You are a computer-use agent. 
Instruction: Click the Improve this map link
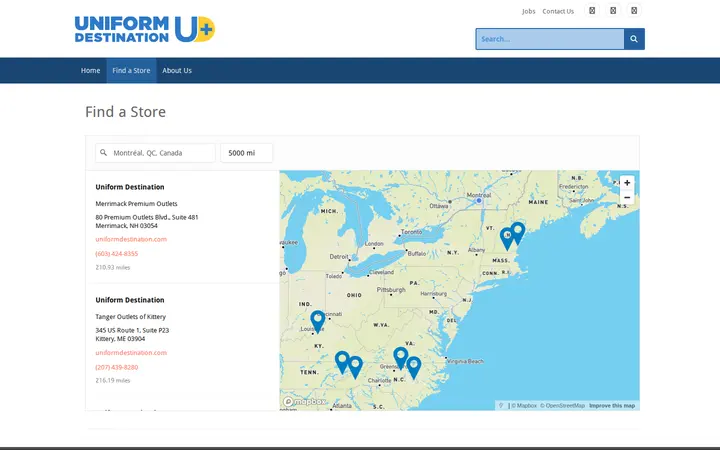click(612, 405)
